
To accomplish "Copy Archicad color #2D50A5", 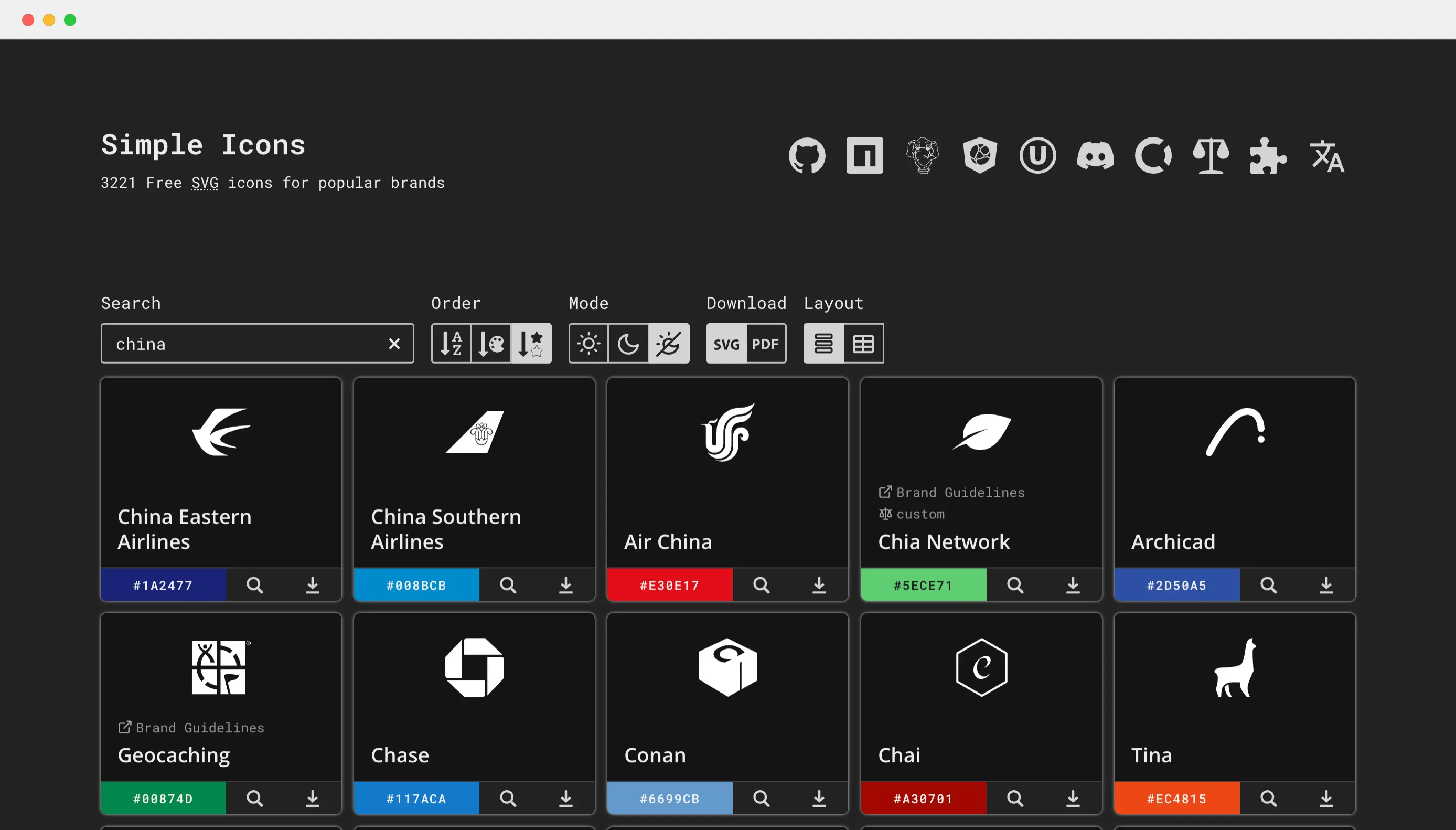I will pos(1177,585).
